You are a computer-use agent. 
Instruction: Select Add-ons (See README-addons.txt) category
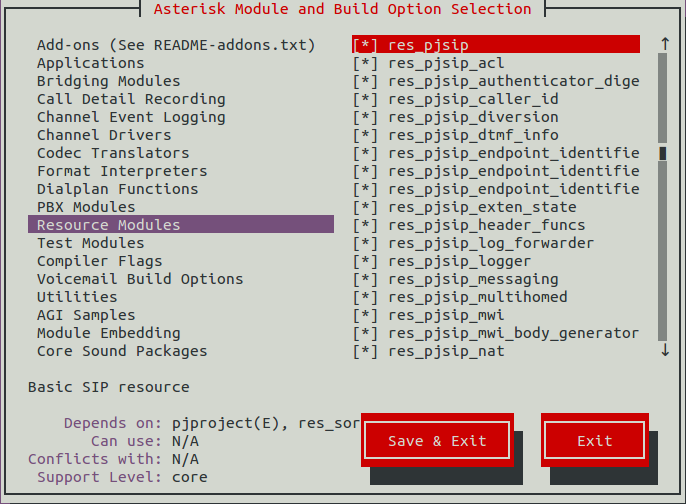pyautogui.click(x=176, y=45)
